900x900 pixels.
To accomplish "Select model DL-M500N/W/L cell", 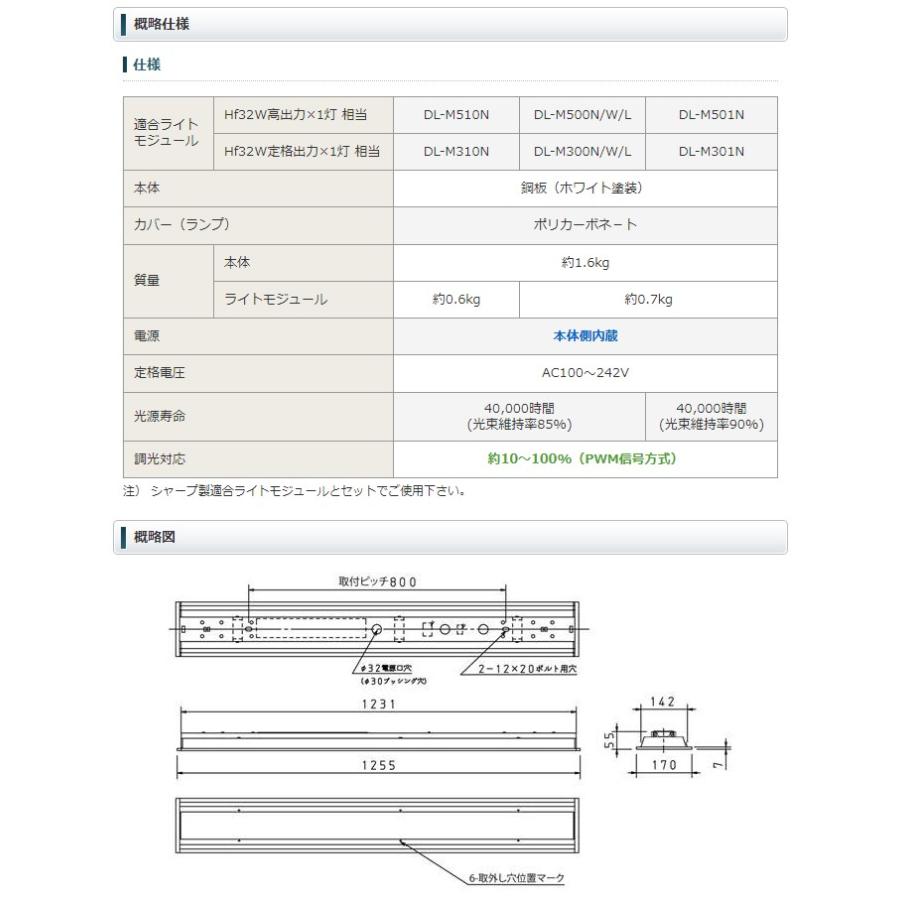I will (x=582, y=115).
